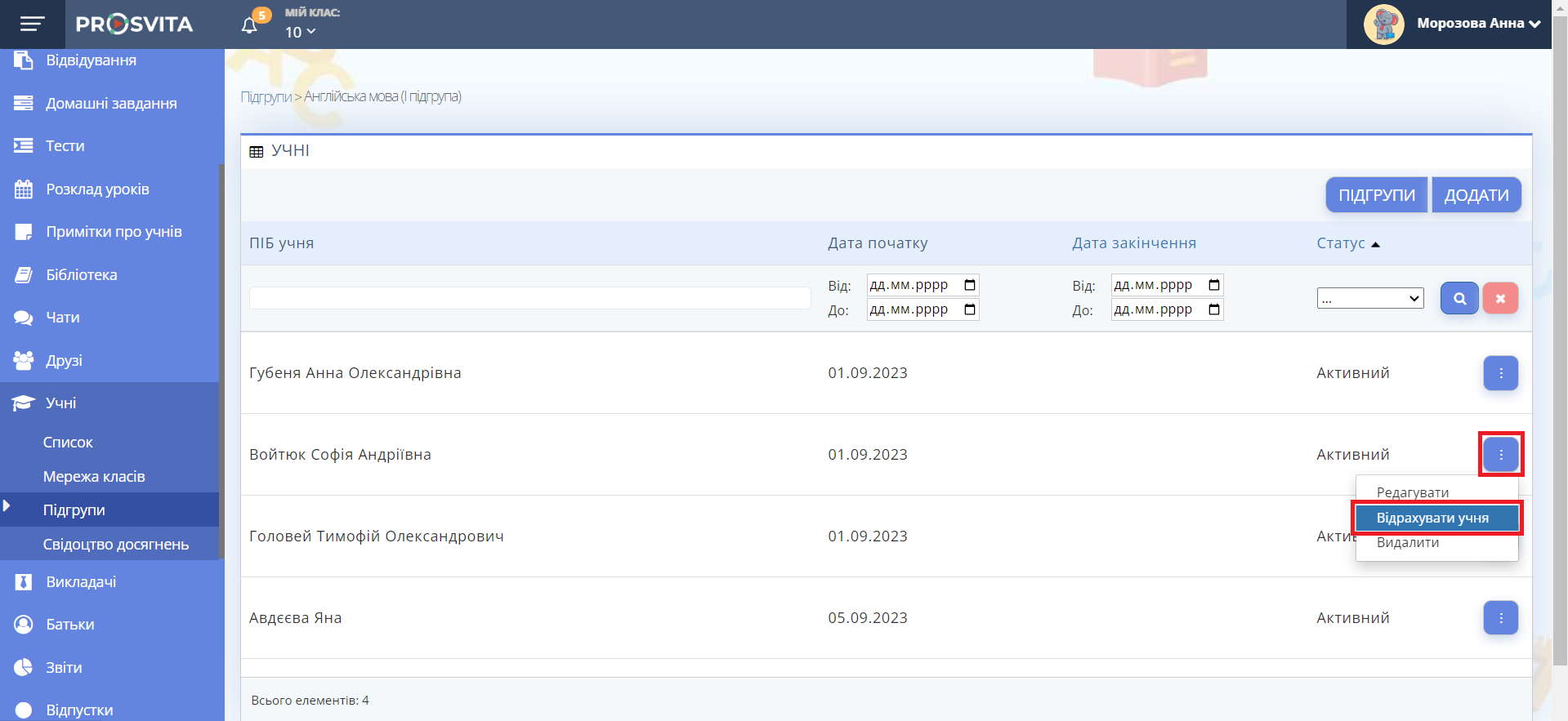The height and width of the screenshot is (721, 1568).
Task: Click the user avatar picture
Action: coord(1383,24)
